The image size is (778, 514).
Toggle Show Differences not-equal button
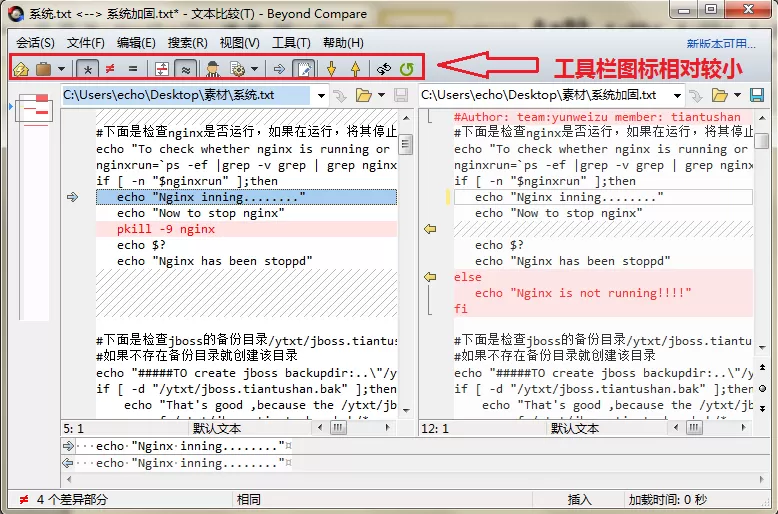tap(110, 69)
